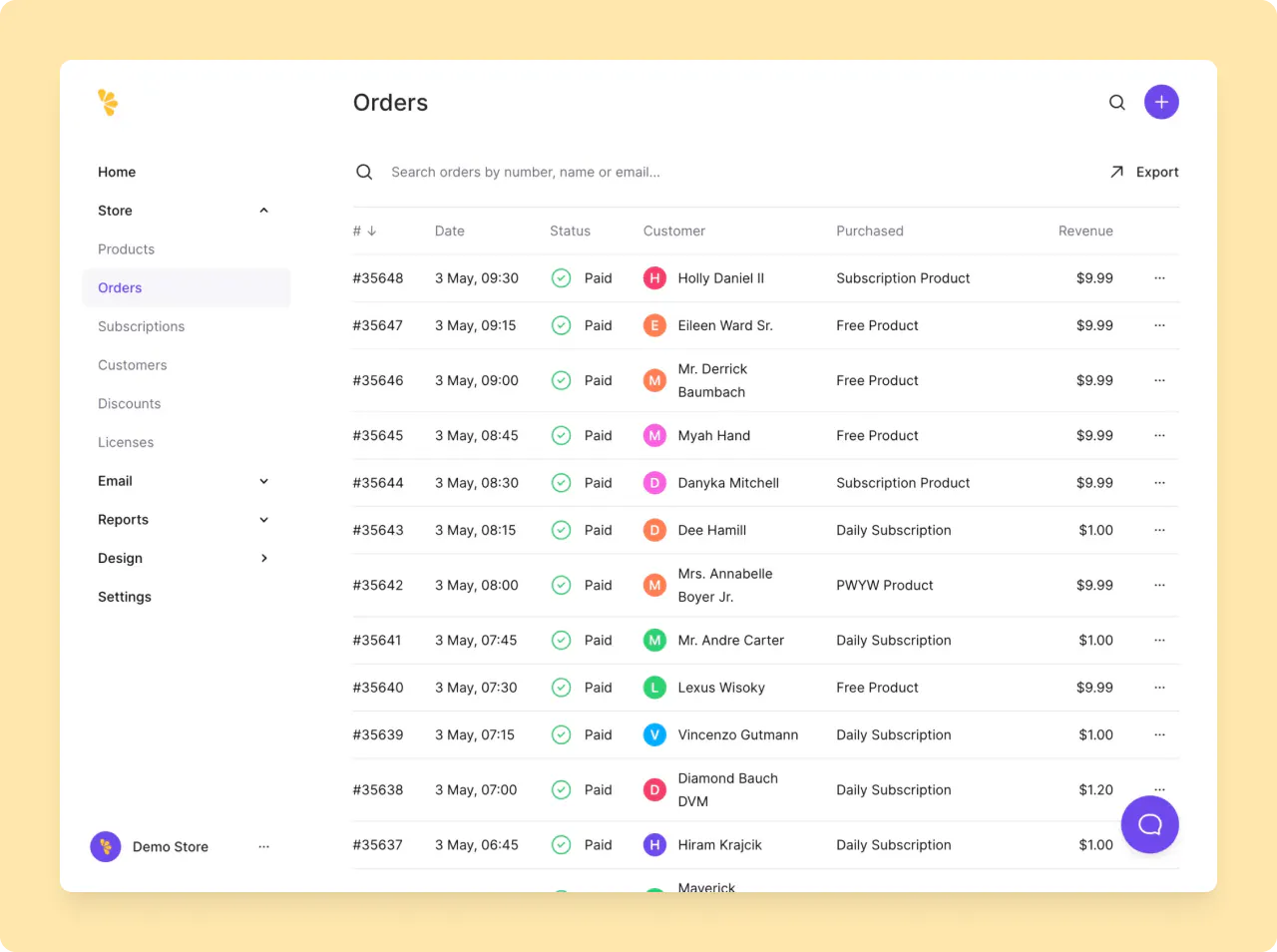Image resolution: width=1277 pixels, height=952 pixels.
Task: Open the chat support bubble
Action: (x=1149, y=824)
